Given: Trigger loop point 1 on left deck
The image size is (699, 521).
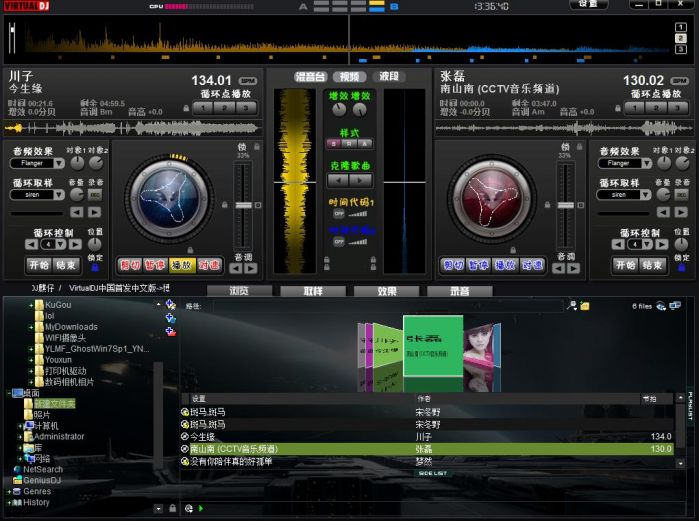Looking at the screenshot, I should pos(201,107).
